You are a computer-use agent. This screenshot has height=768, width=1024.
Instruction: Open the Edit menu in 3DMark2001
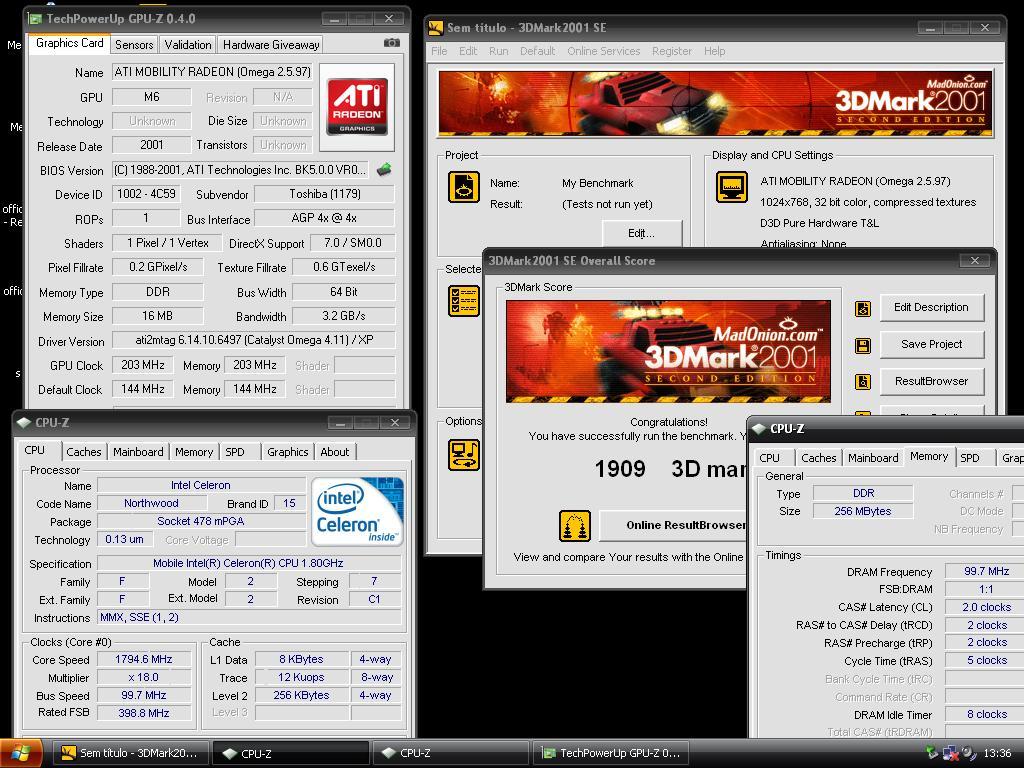(468, 51)
